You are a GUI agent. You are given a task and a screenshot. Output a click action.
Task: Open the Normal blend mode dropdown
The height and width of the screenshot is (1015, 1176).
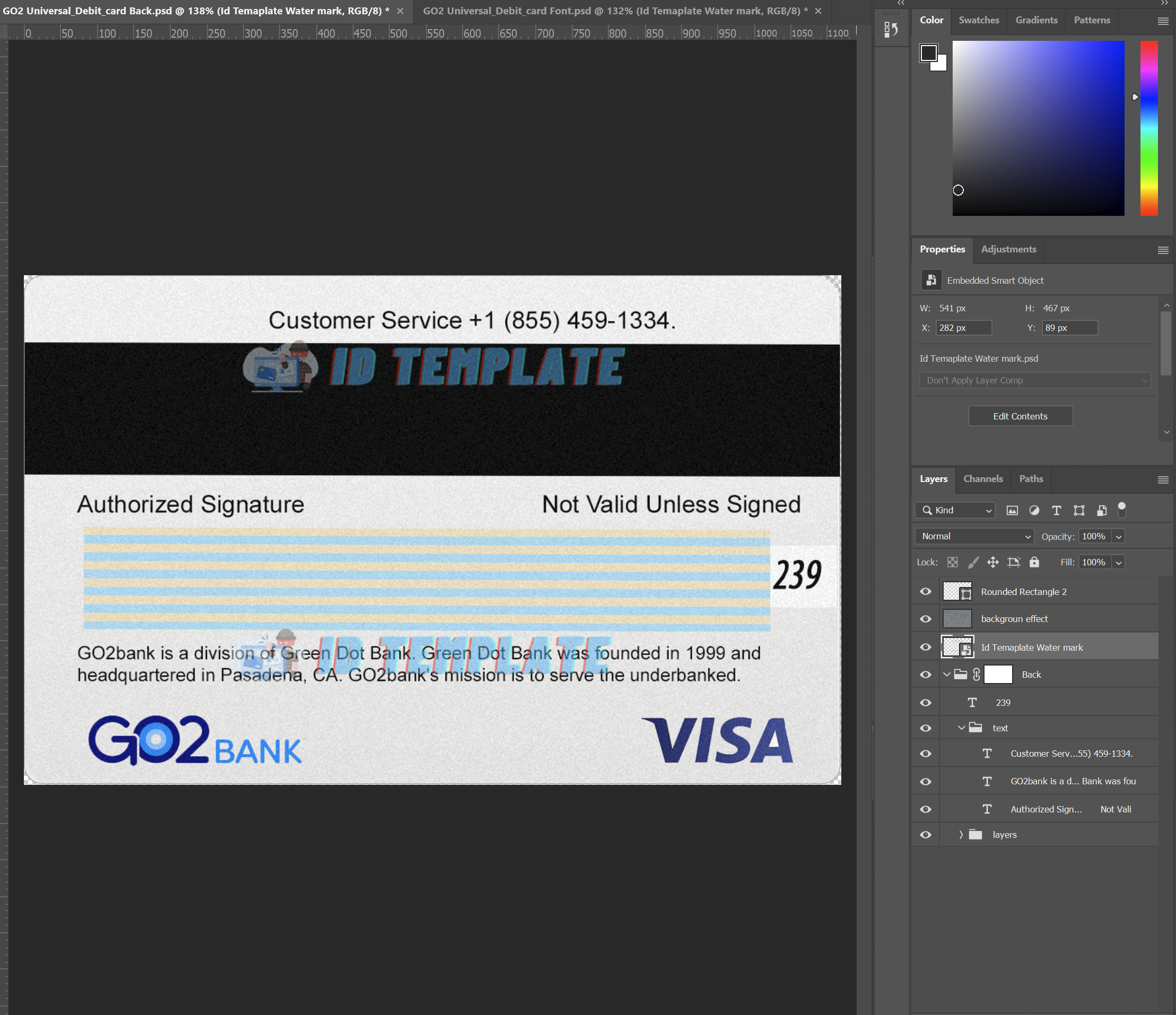[x=974, y=536]
